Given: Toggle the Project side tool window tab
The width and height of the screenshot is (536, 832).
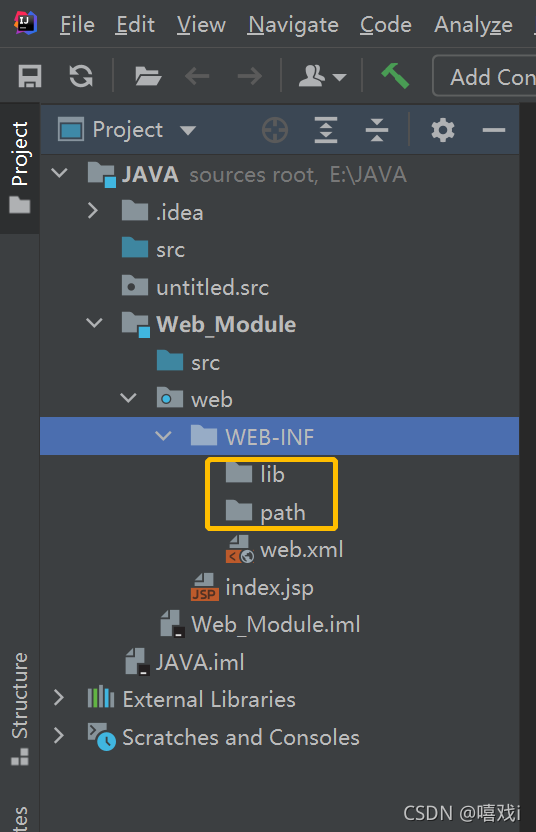Looking at the screenshot, I should click(20, 168).
